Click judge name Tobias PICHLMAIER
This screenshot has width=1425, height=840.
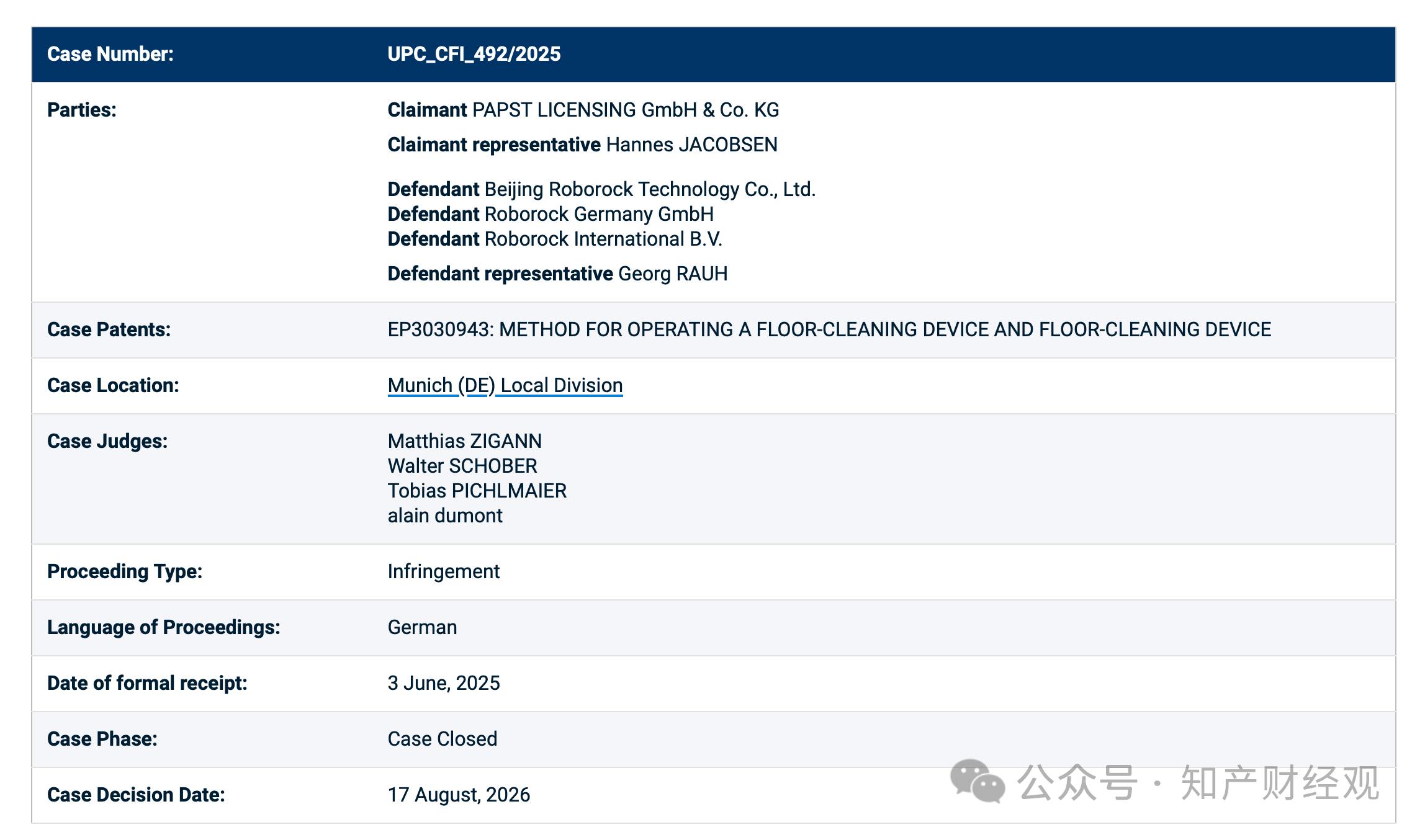click(477, 491)
